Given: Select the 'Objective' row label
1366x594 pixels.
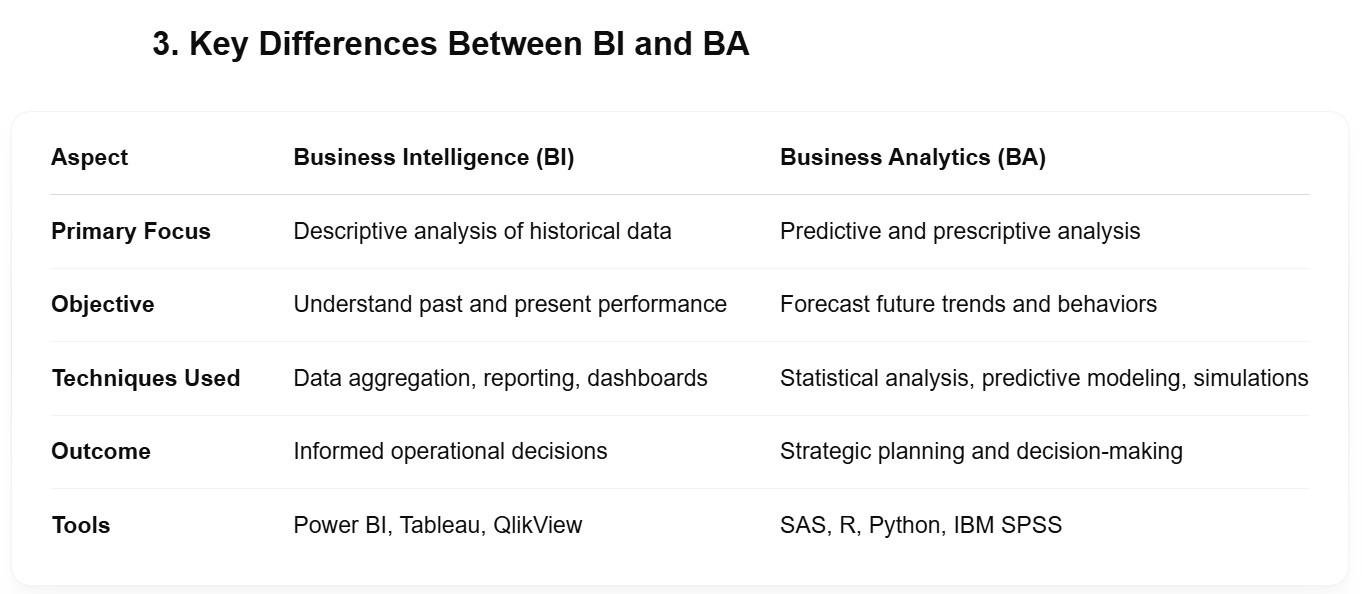Looking at the screenshot, I should [103, 304].
